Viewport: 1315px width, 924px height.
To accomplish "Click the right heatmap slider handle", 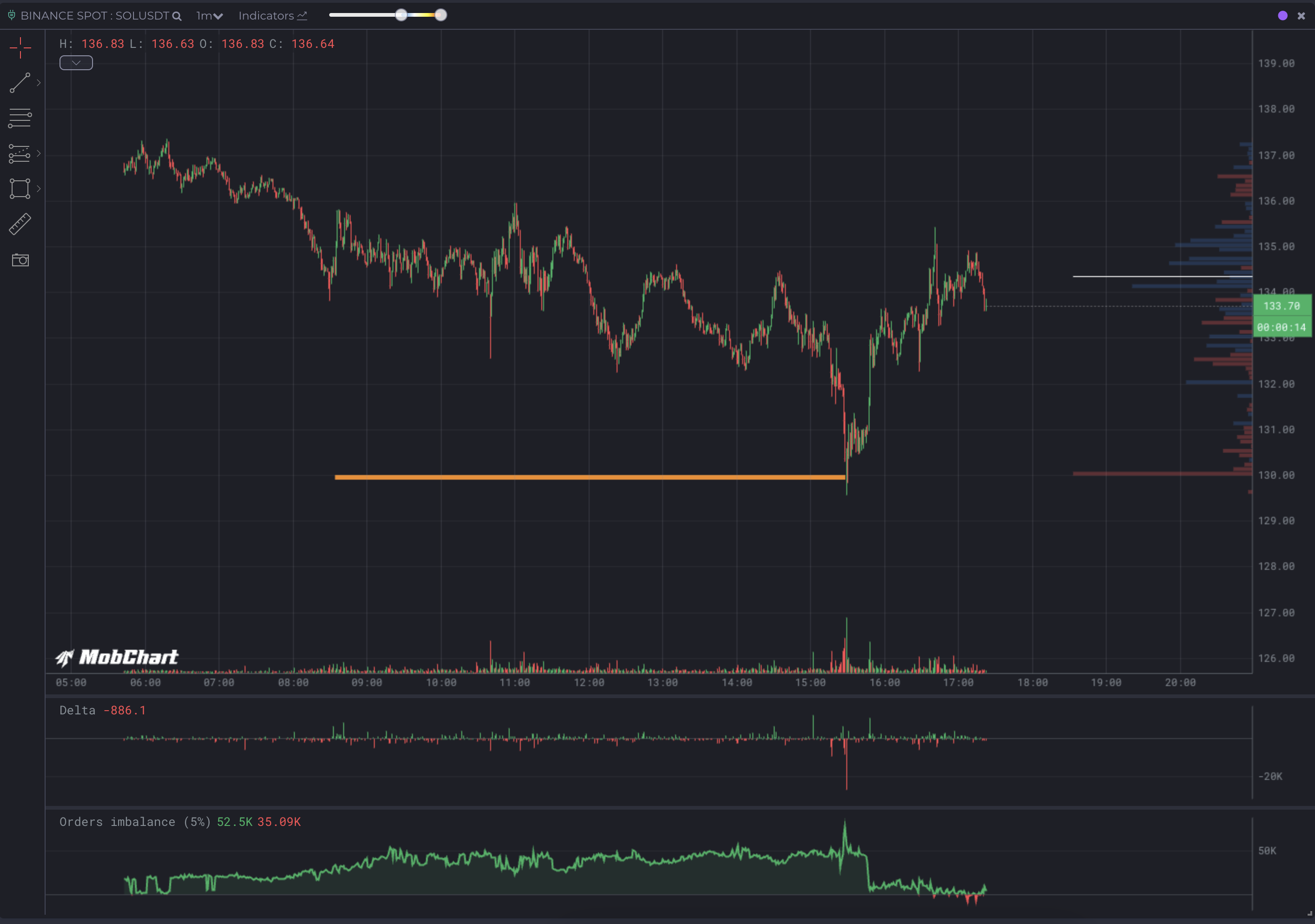I will [440, 15].
